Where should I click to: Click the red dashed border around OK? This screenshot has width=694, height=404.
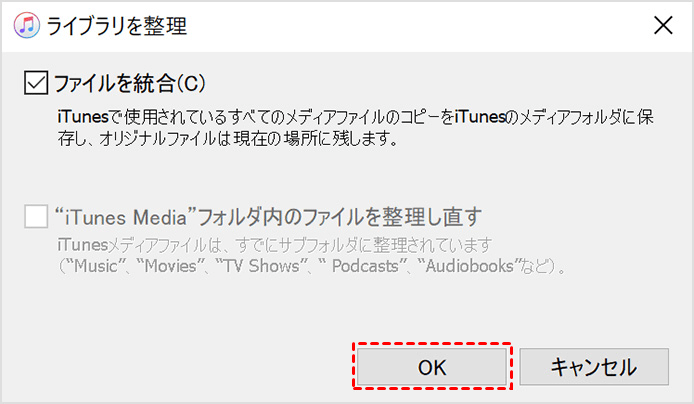tap(432, 344)
